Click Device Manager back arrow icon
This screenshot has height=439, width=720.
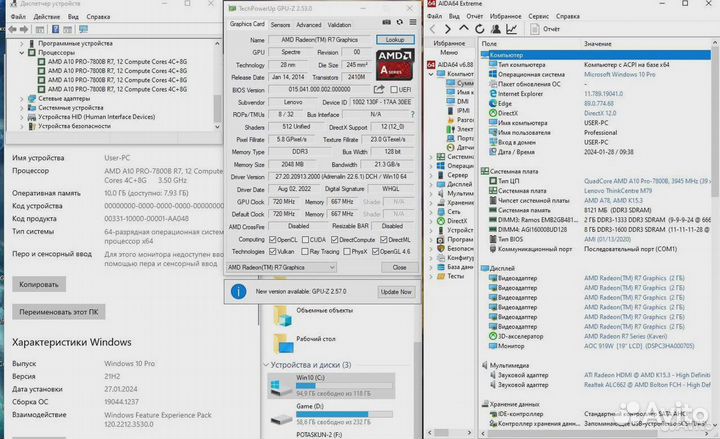coord(12,29)
